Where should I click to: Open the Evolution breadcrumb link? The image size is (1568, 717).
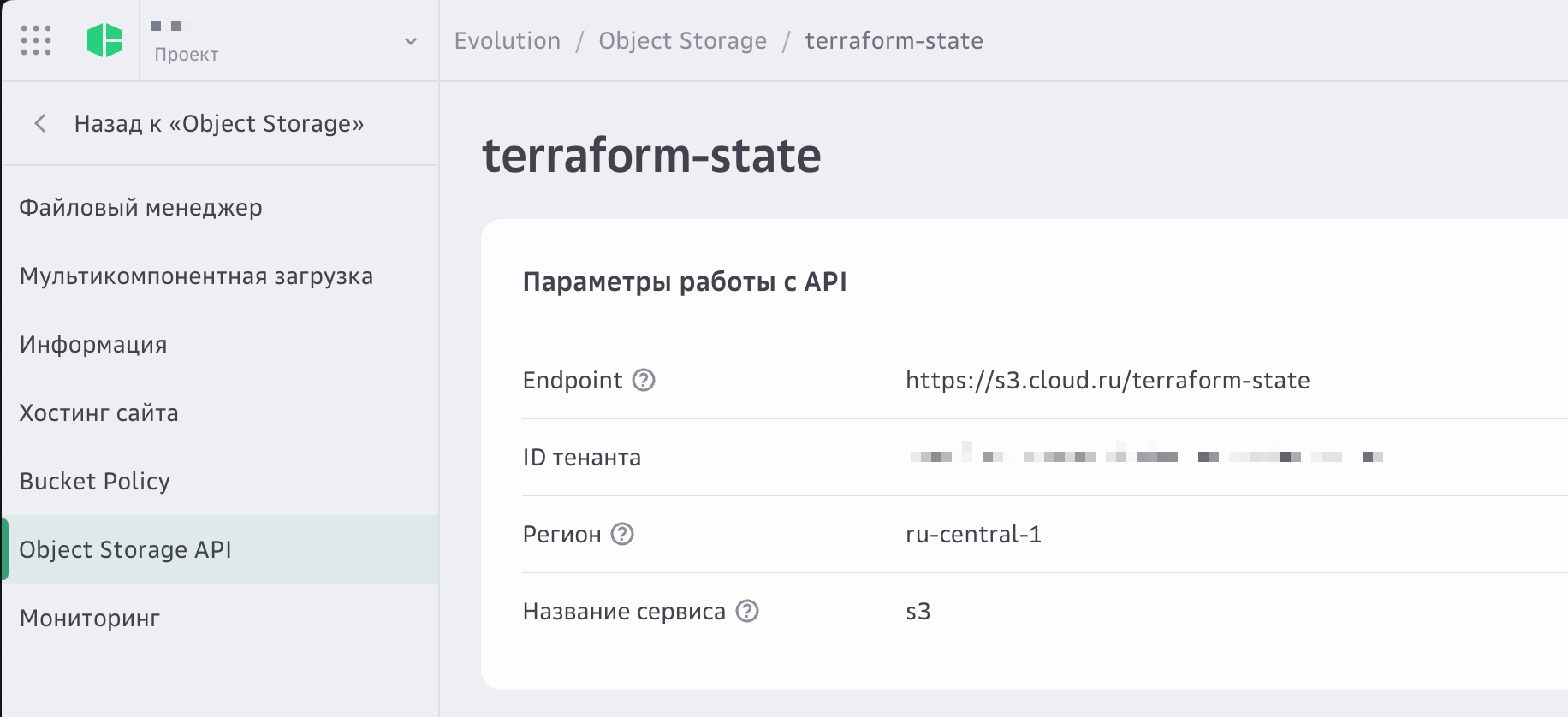click(x=507, y=40)
